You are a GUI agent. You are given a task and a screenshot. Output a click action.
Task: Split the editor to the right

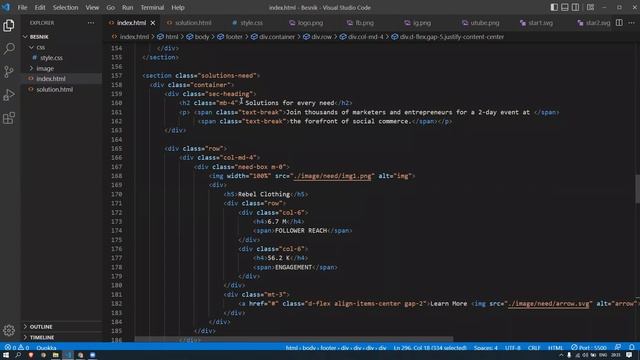[x=619, y=23]
